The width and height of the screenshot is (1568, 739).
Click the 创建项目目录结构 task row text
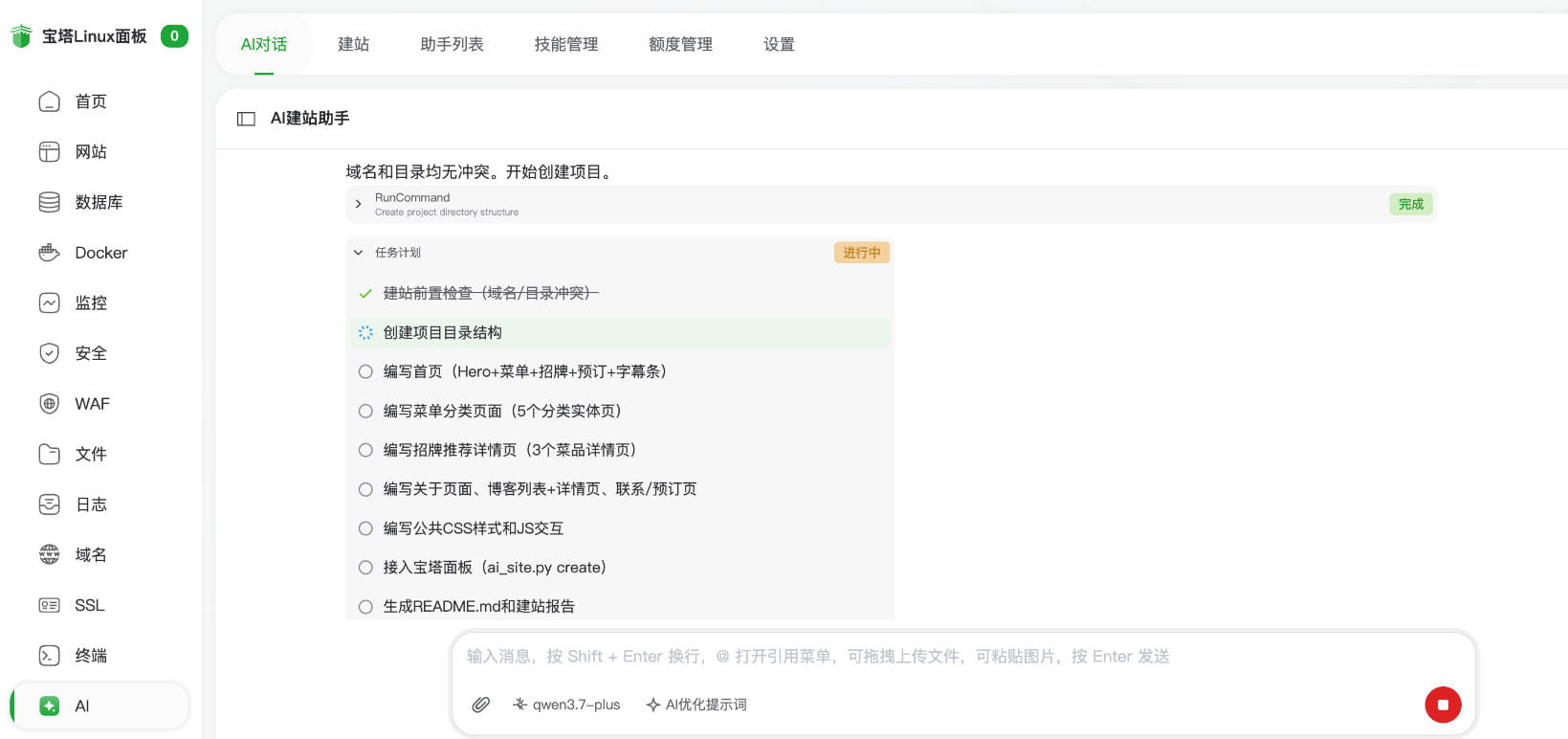click(x=443, y=333)
